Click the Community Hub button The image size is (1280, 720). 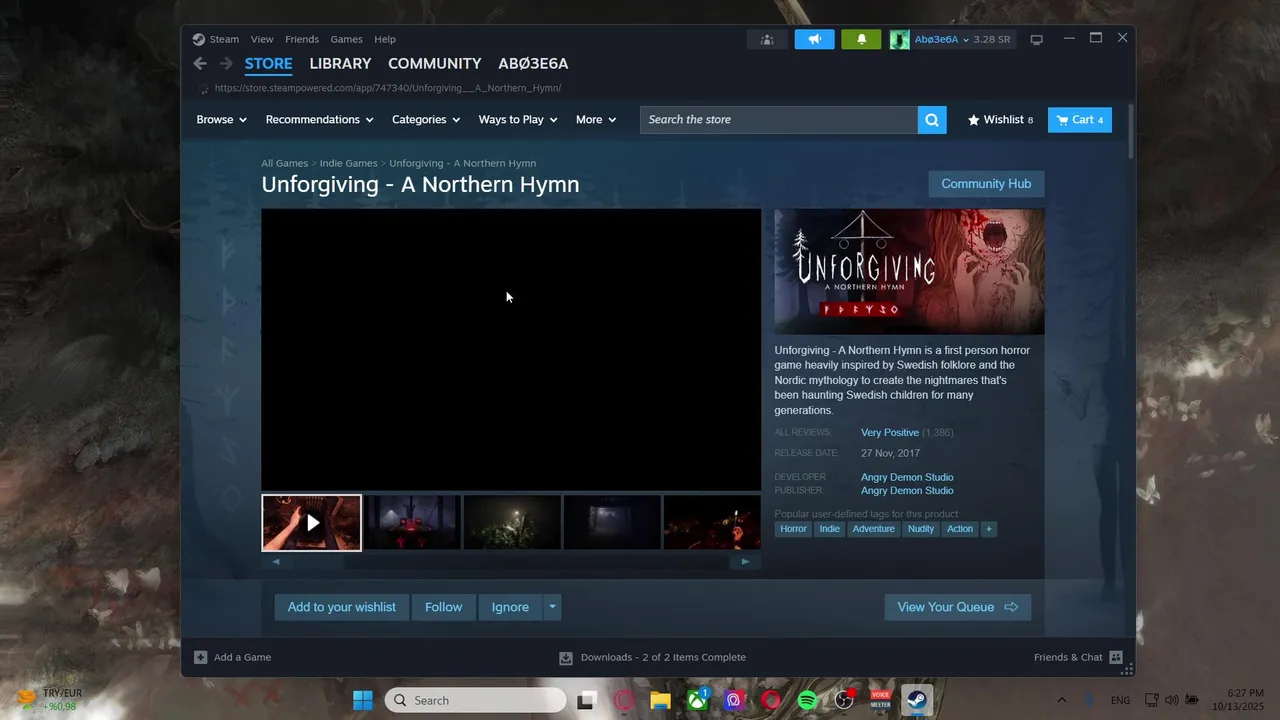pyautogui.click(x=986, y=184)
